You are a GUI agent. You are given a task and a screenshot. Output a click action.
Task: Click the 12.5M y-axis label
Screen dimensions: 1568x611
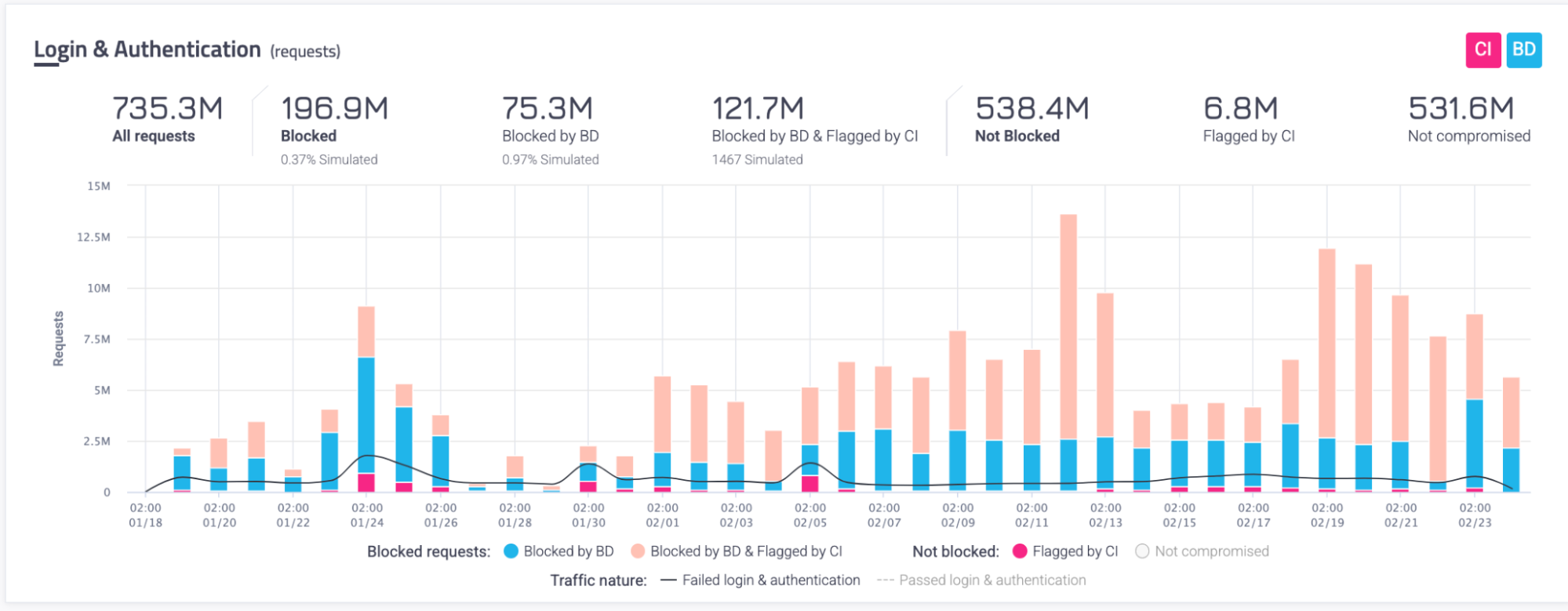[x=94, y=237]
